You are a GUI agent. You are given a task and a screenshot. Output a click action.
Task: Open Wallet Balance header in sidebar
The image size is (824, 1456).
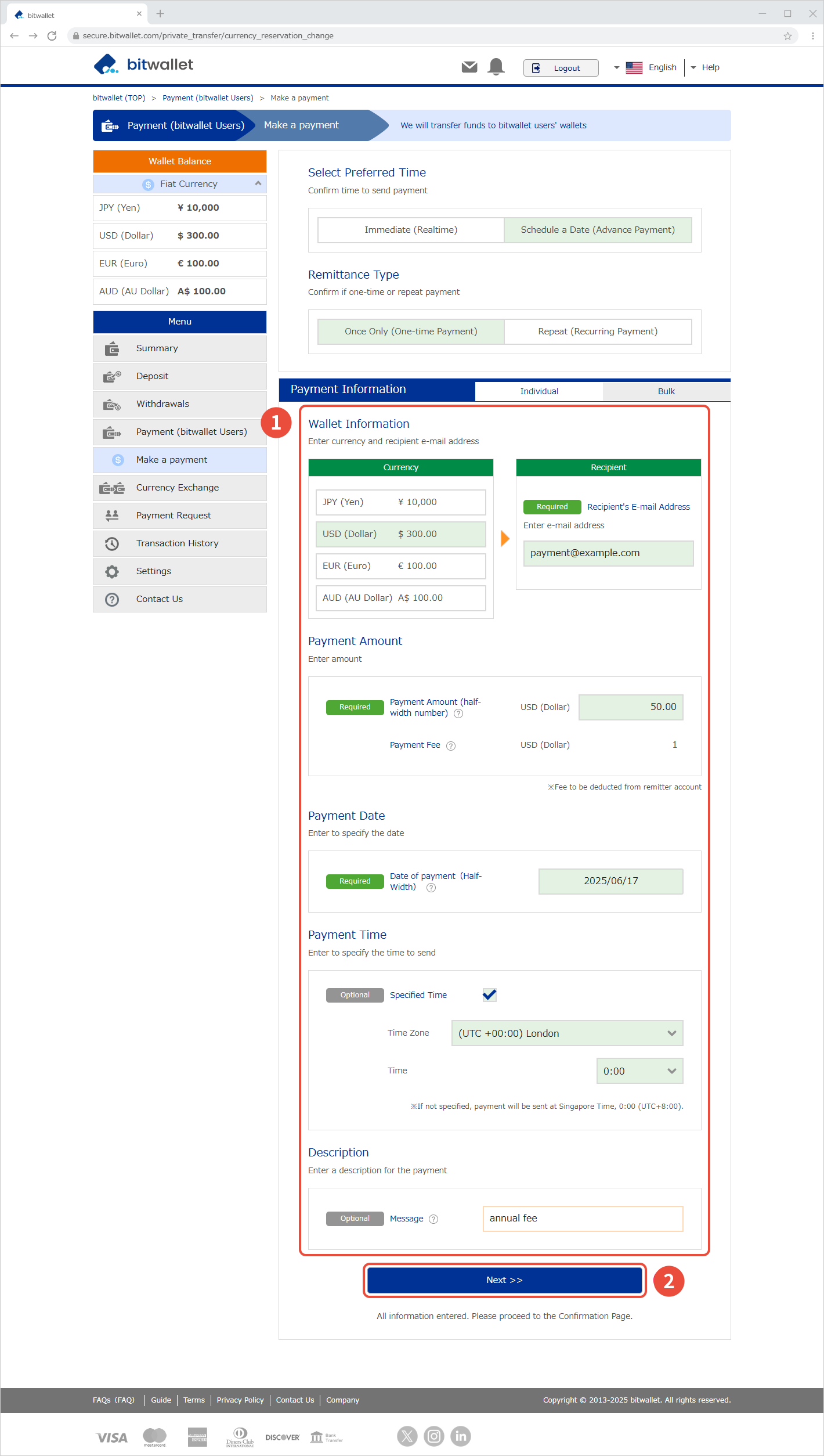click(x=180, y=161)
